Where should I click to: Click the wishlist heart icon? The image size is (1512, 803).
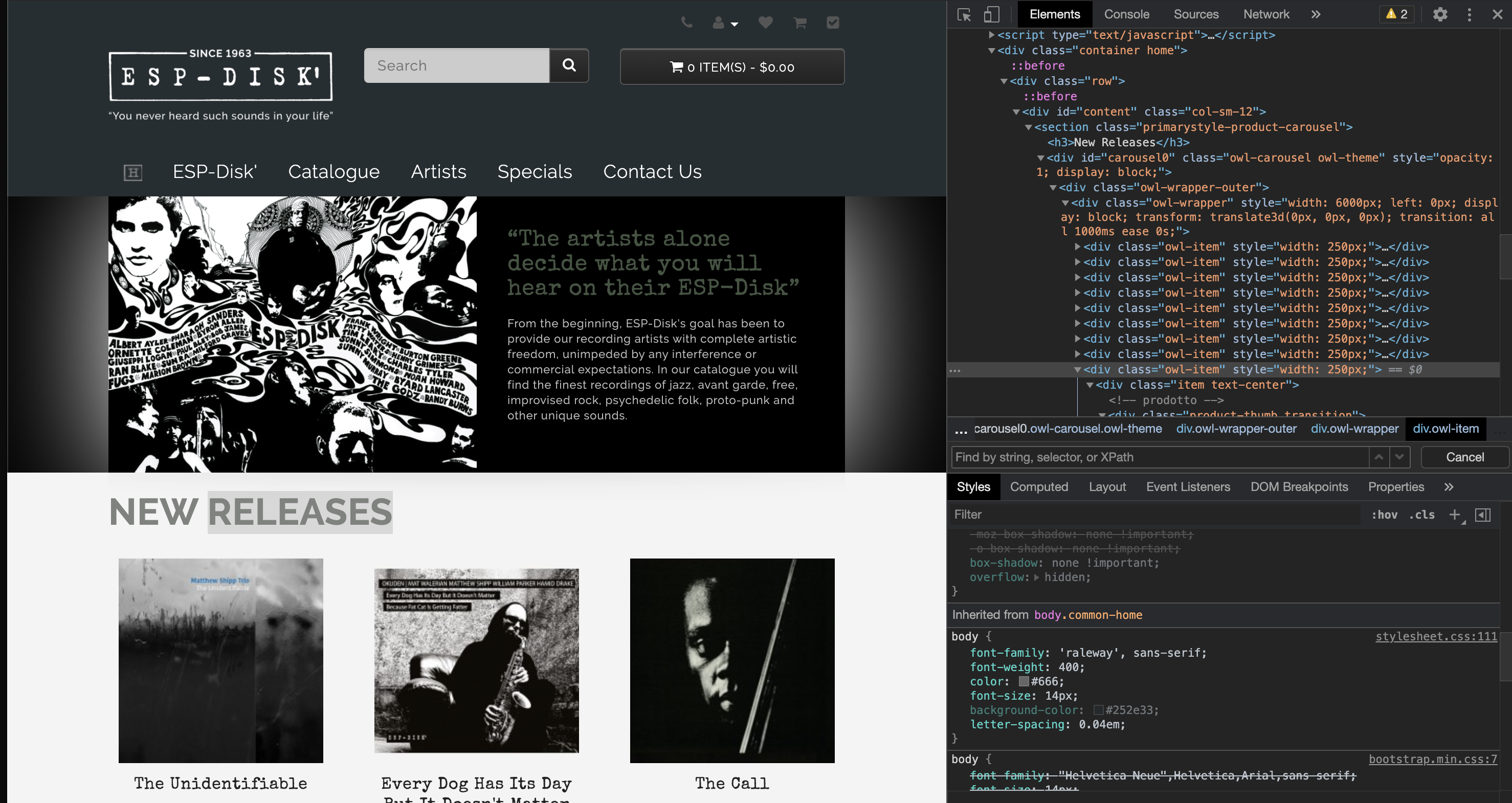[765, 23]
